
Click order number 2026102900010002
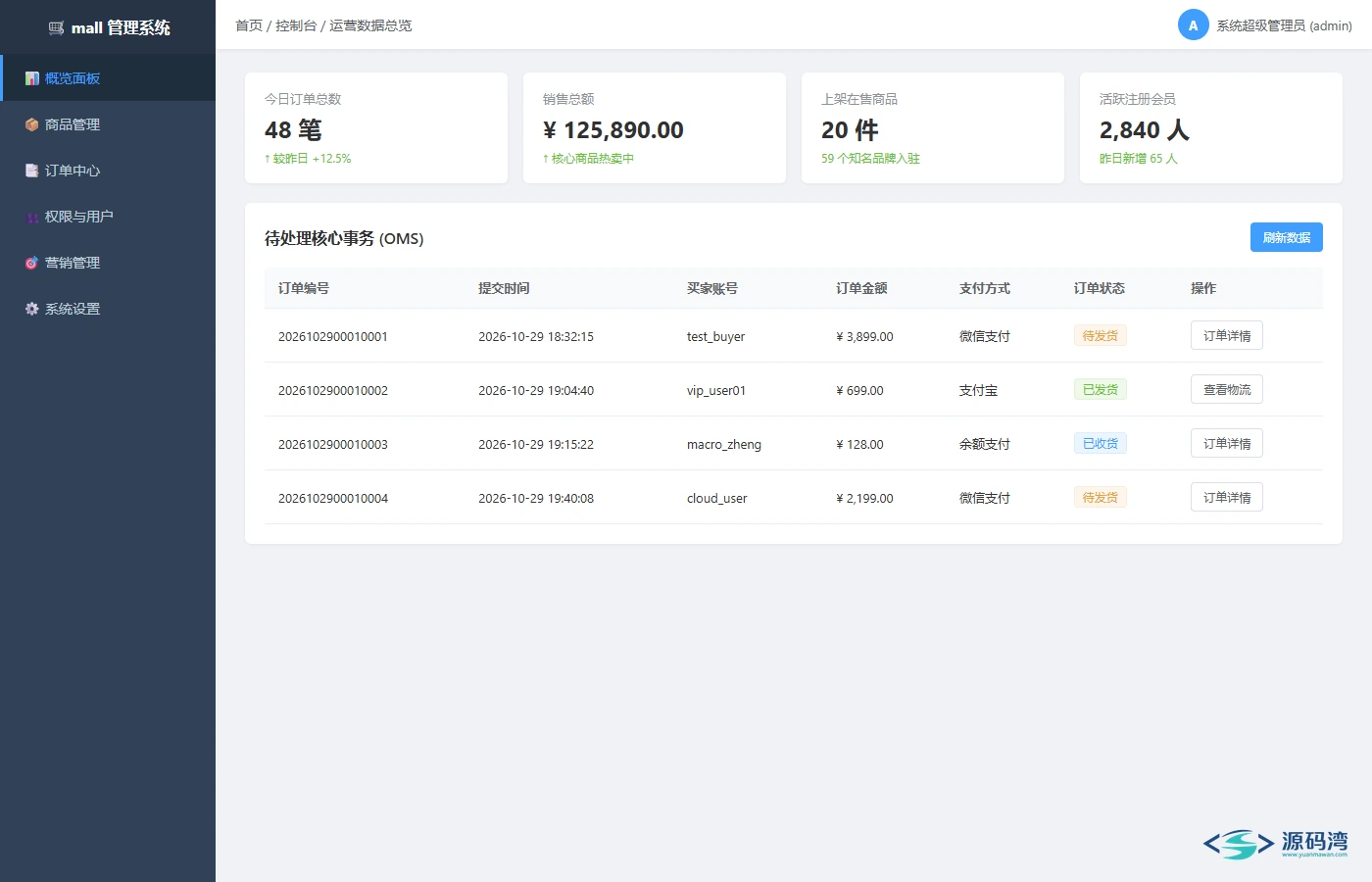pyautogui.click(x=333, y=390)
